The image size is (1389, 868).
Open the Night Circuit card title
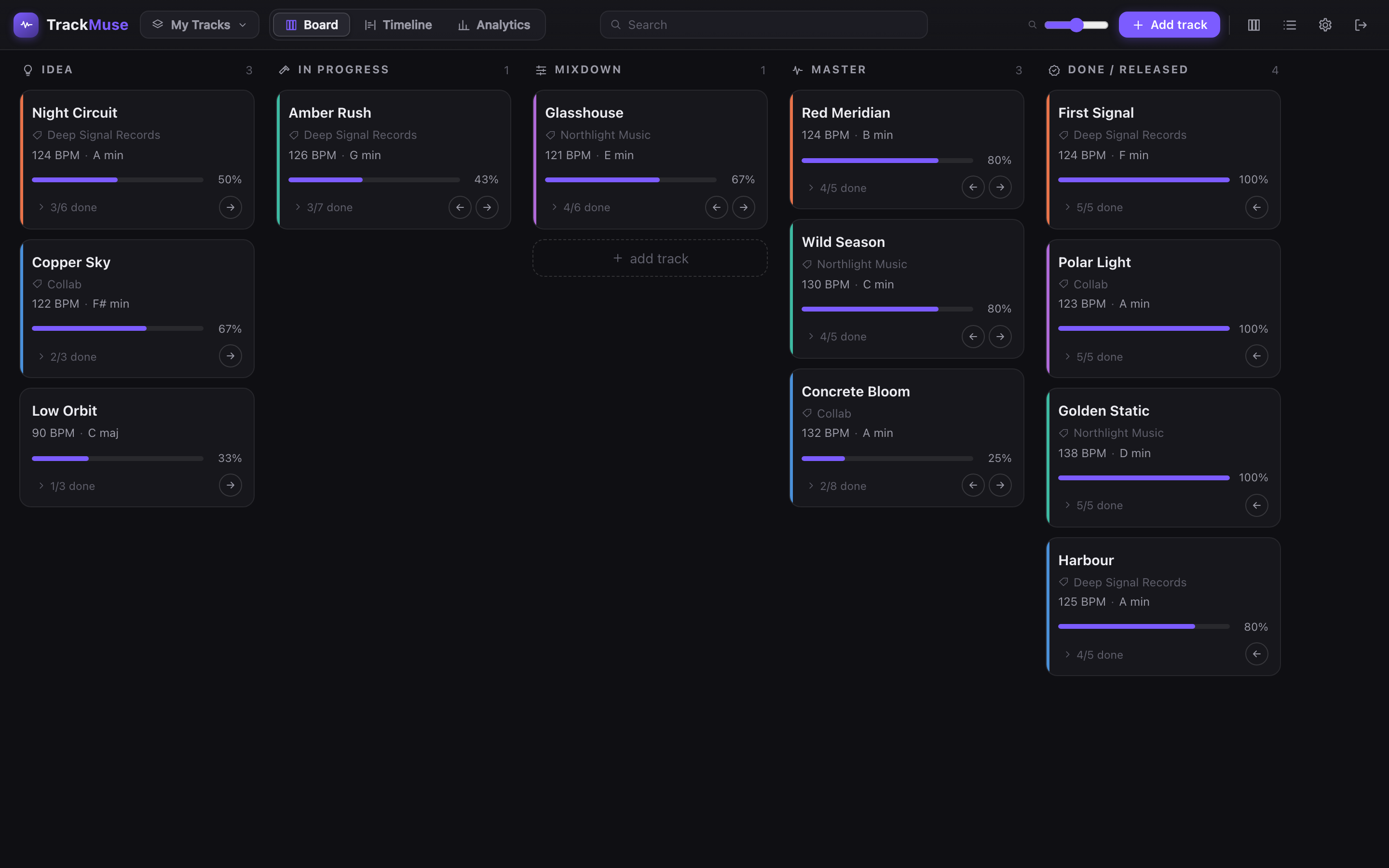[x=75, y=112]
